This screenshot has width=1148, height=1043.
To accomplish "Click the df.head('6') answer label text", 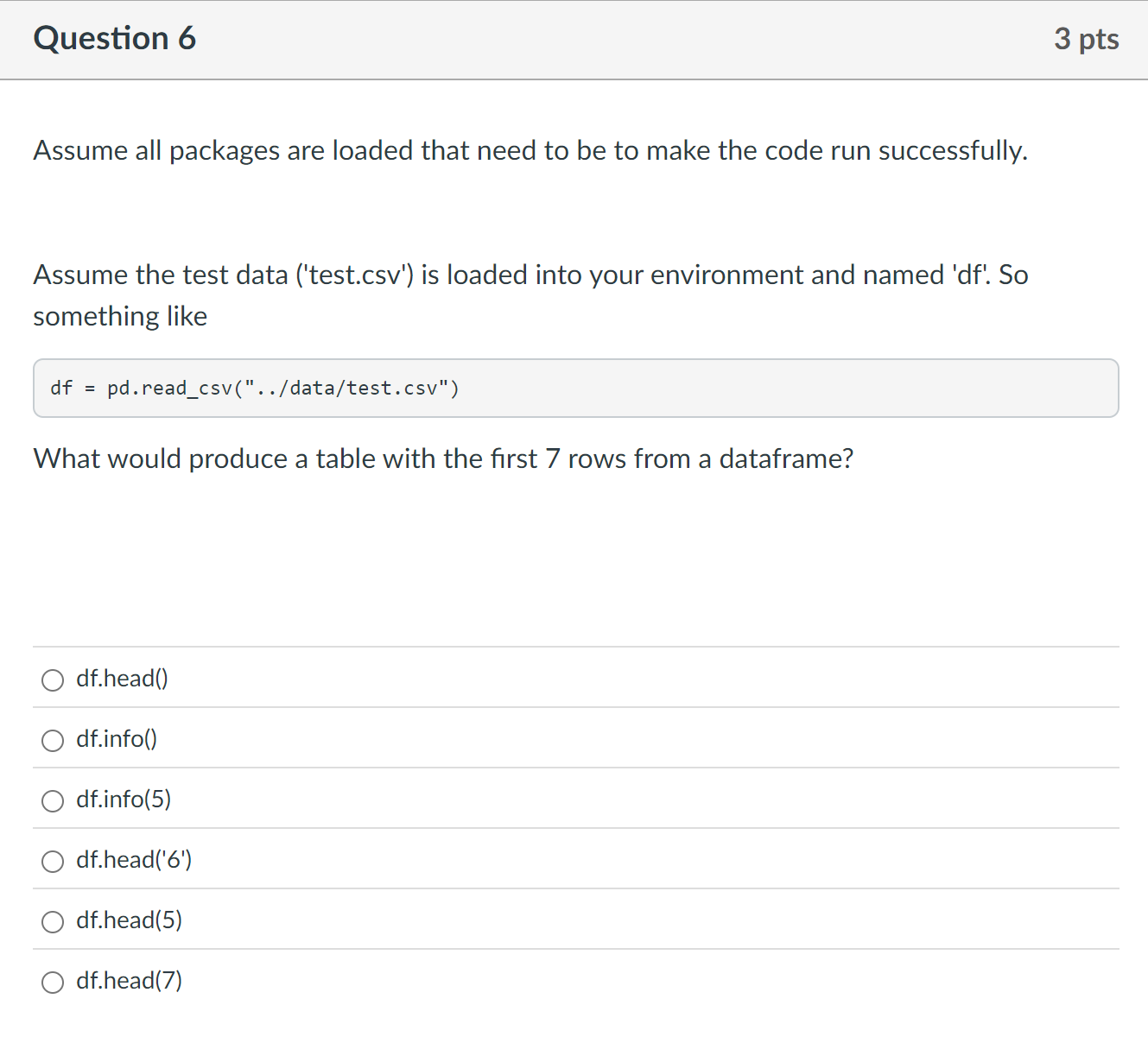I will click(134, 860).
